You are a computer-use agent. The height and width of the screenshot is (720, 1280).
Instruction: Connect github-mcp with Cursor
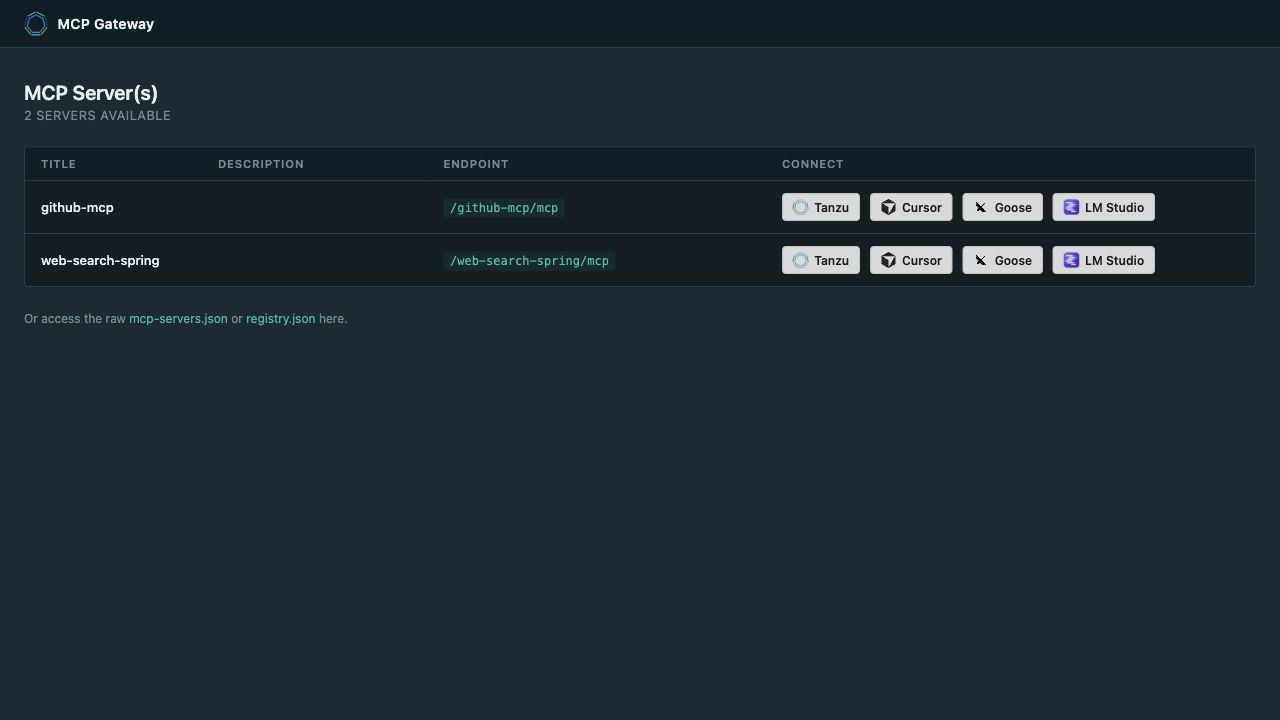click(x=911, y=207)
